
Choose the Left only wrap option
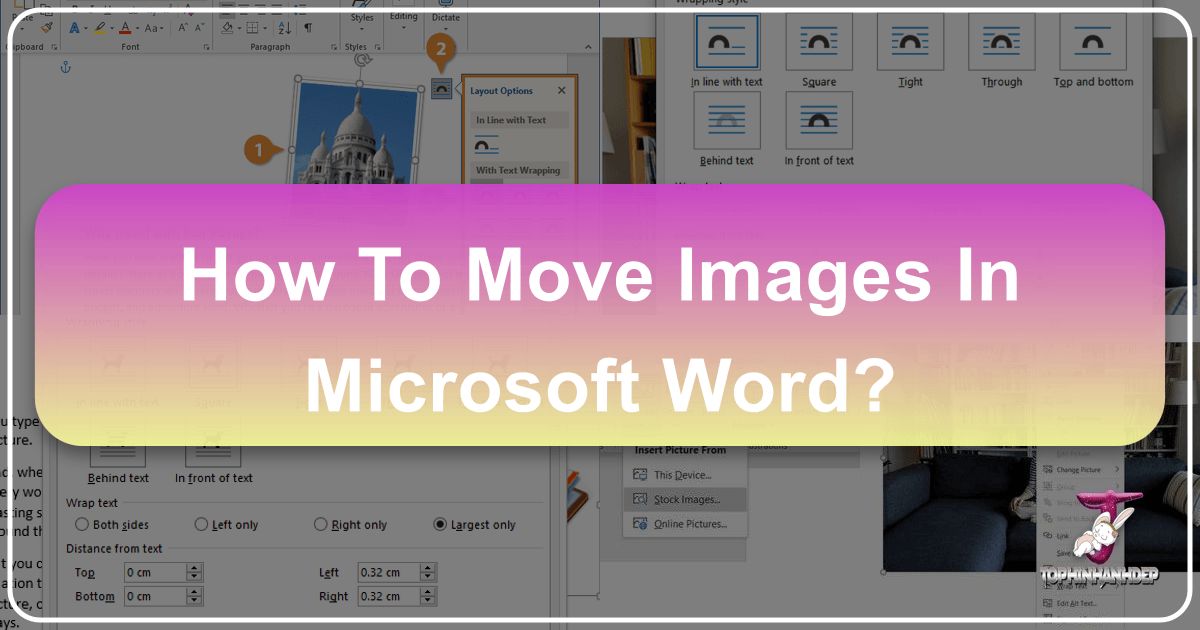pos(202,524)
